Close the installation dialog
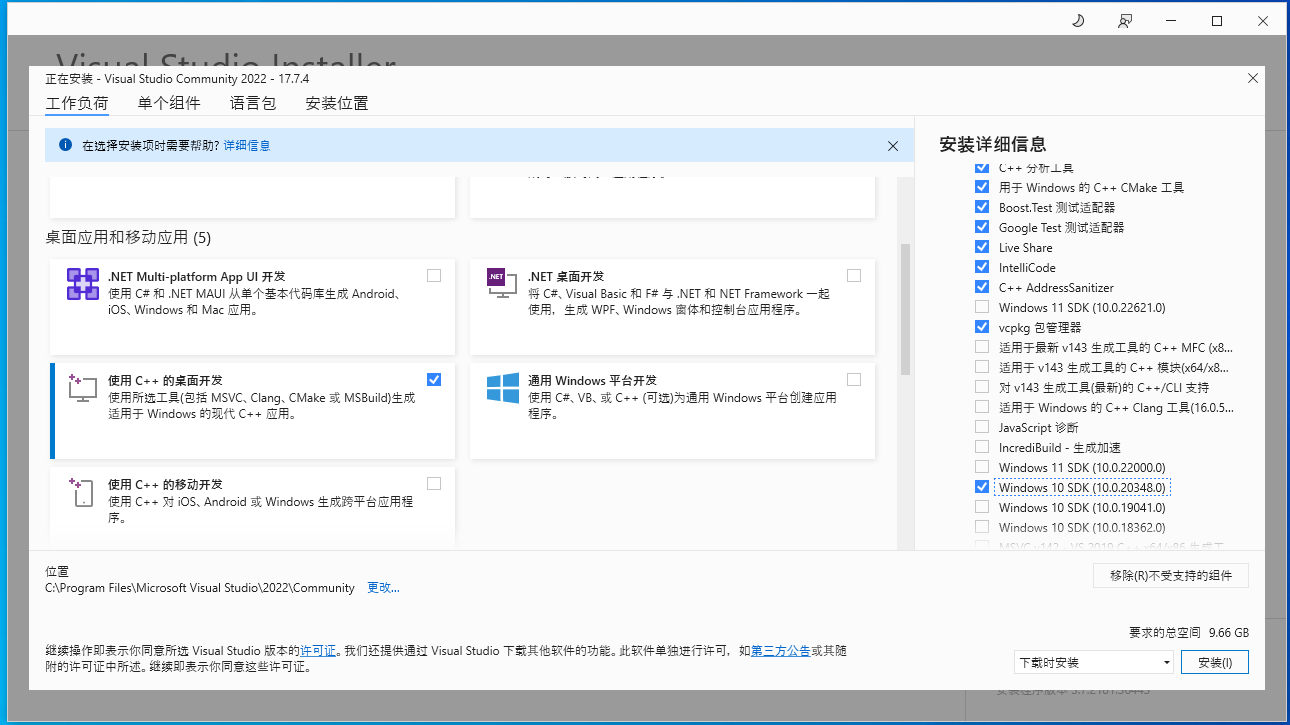This screenshot has width=1290, height=725. point(1253,78)
